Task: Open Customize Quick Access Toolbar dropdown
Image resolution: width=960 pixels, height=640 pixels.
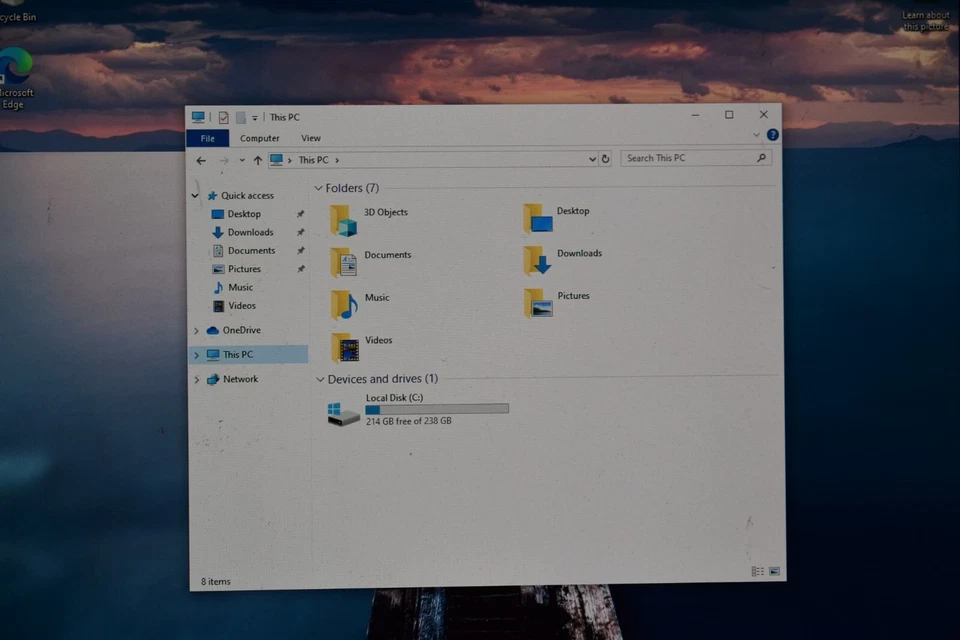Action: point(255,118)
